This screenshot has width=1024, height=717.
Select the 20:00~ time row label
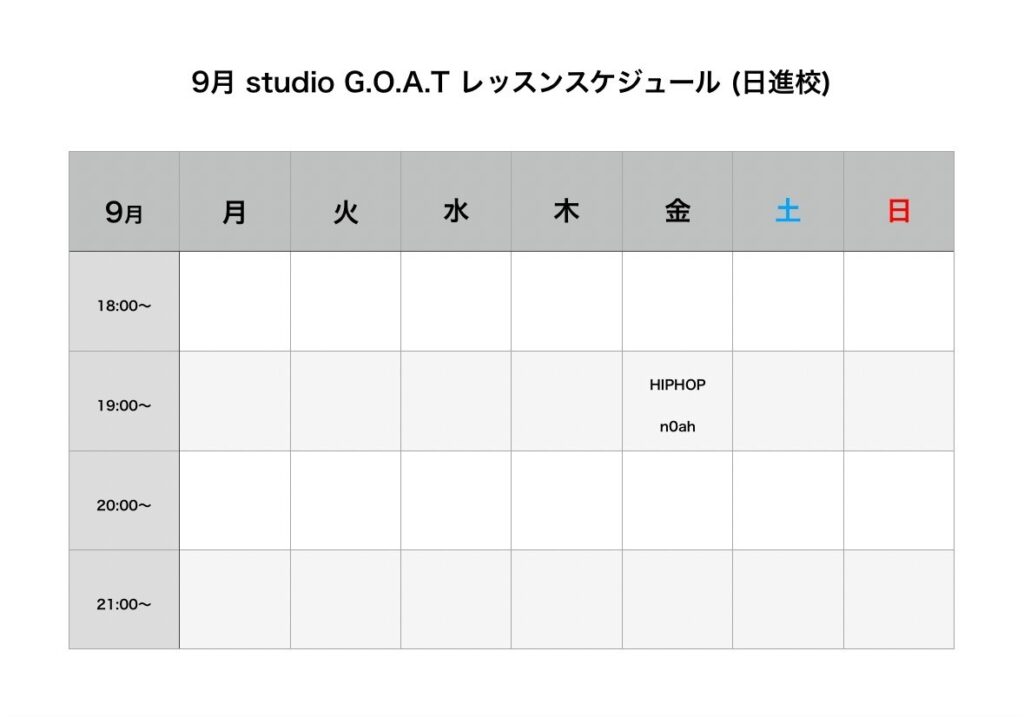[x=124, y=505]
